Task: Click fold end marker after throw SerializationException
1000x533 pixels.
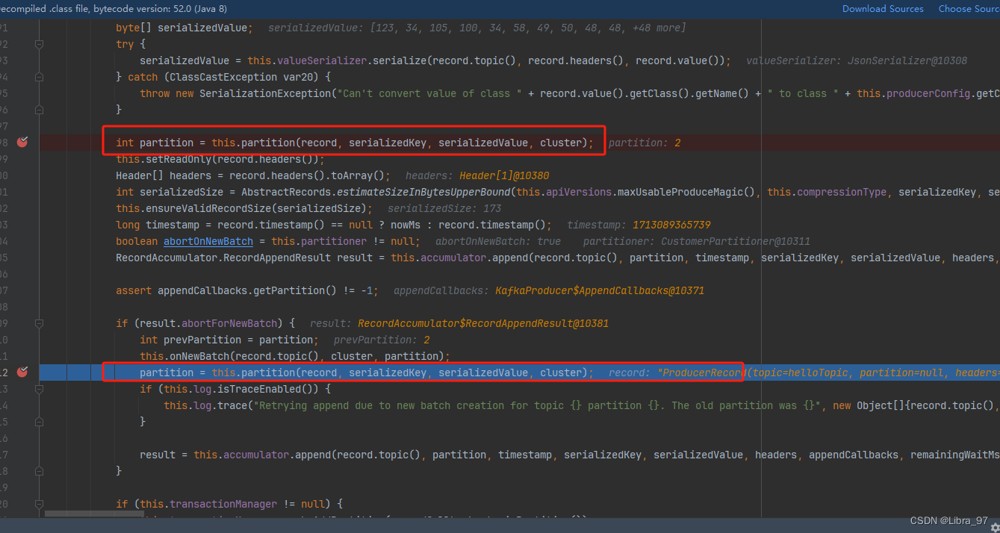Action: click(39, 110)
